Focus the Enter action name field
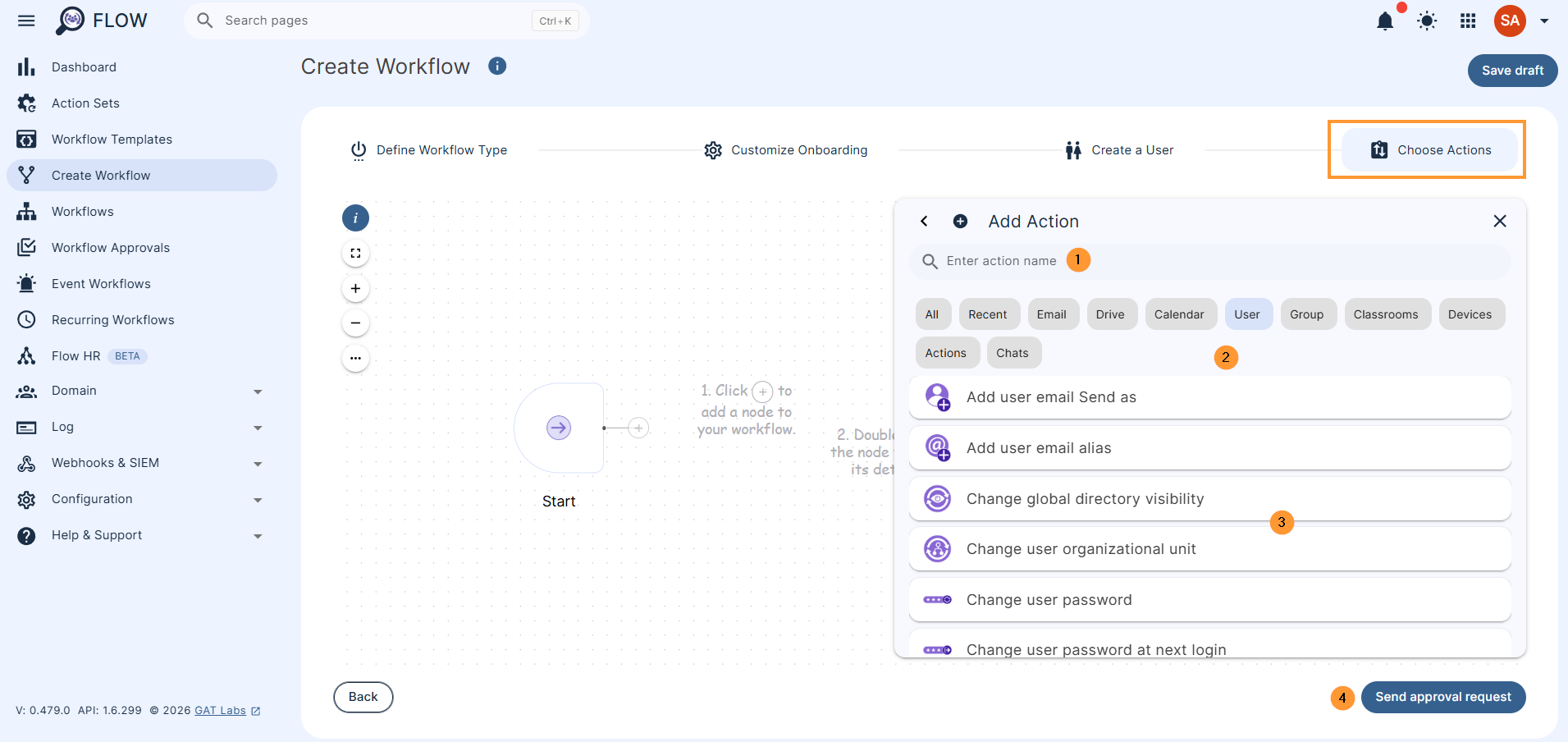Image resolution: width=1568 pixels, height=742 pixels. click(1209, 261)
